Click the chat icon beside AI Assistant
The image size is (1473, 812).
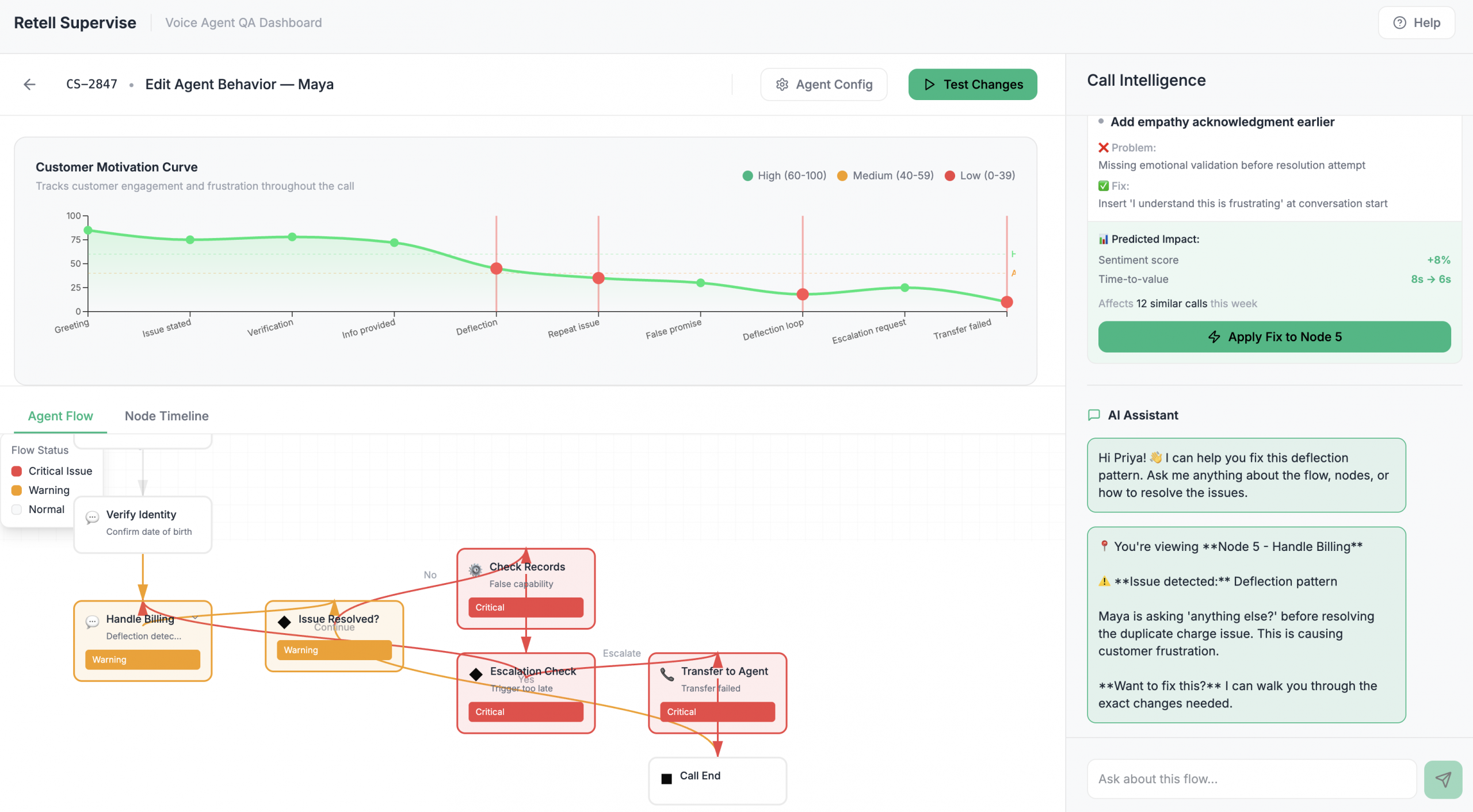(1094, 415)
